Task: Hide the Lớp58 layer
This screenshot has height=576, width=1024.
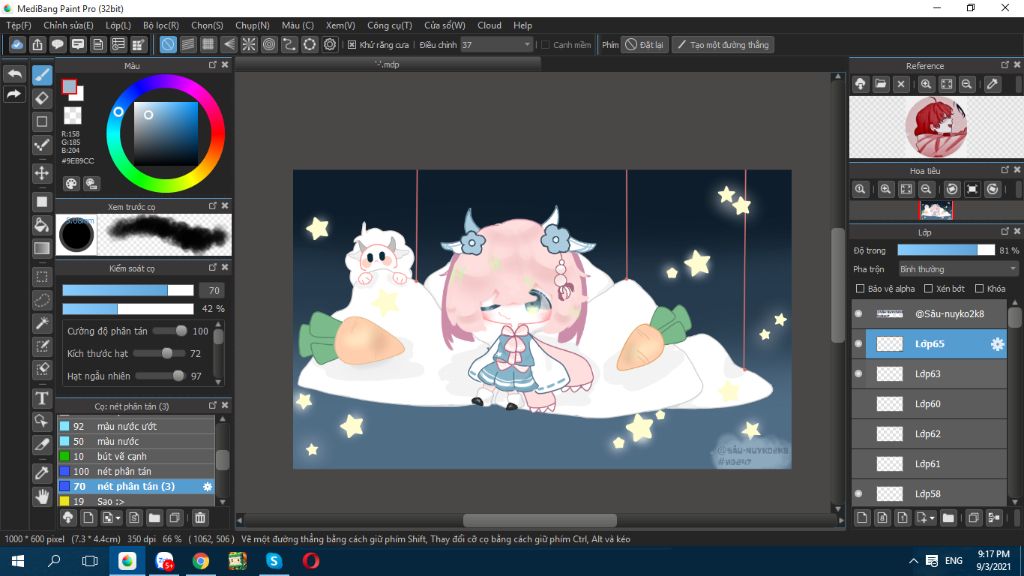Action: pyautogui.click(x=859, y=494)
